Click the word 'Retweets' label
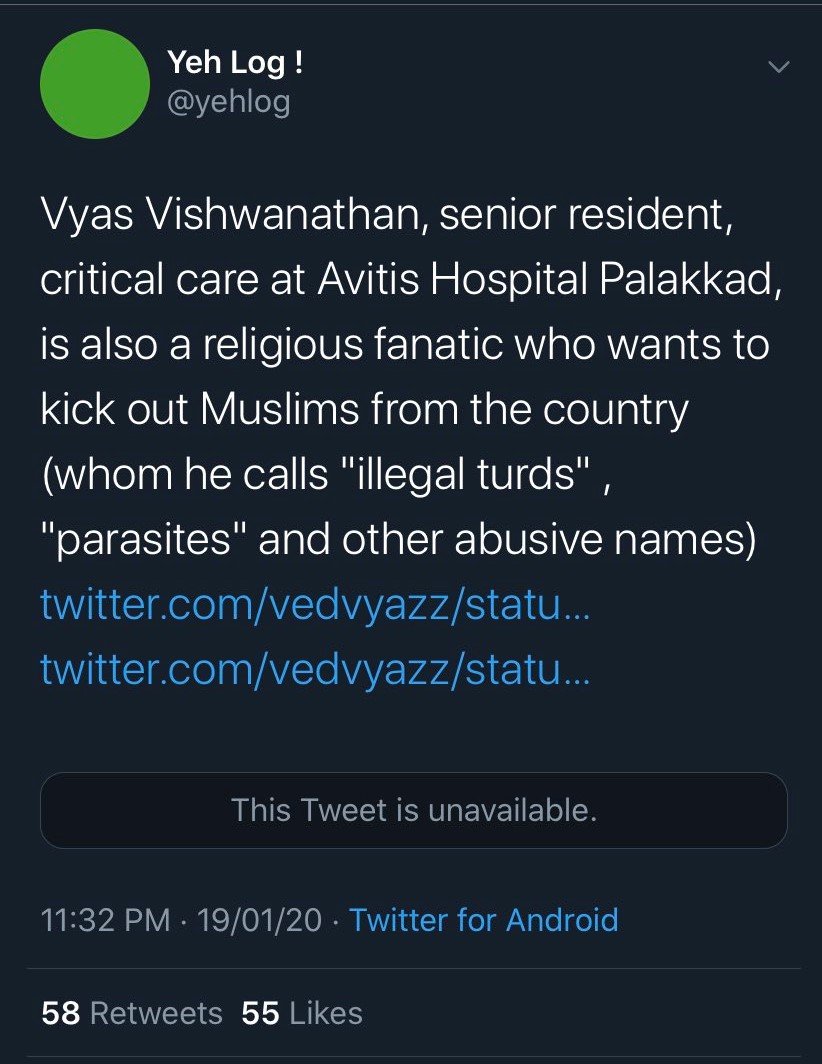This screenshot has height=1064, width=822. [x=156, y=1013]
